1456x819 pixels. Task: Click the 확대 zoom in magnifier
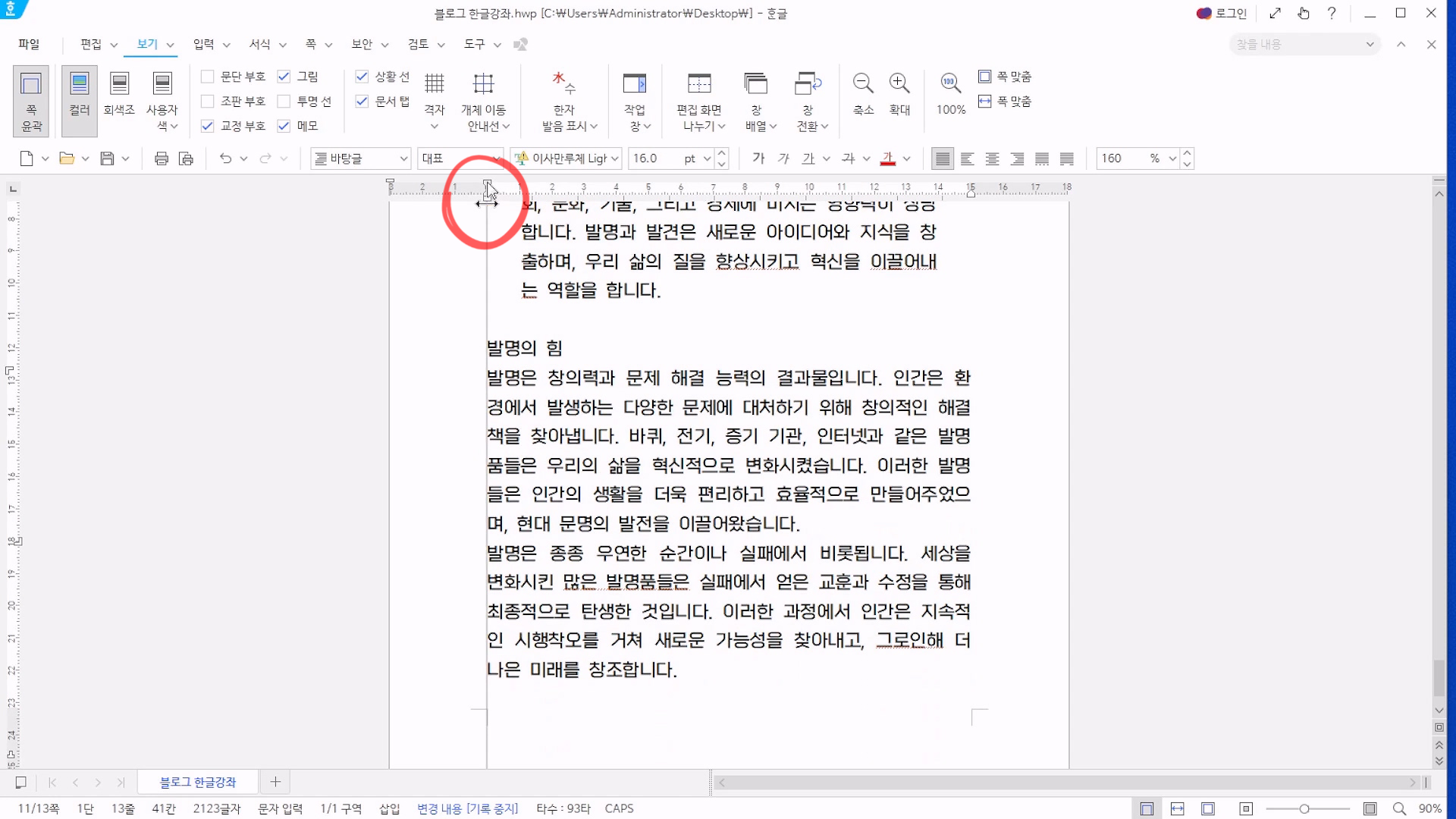[899, 83]
